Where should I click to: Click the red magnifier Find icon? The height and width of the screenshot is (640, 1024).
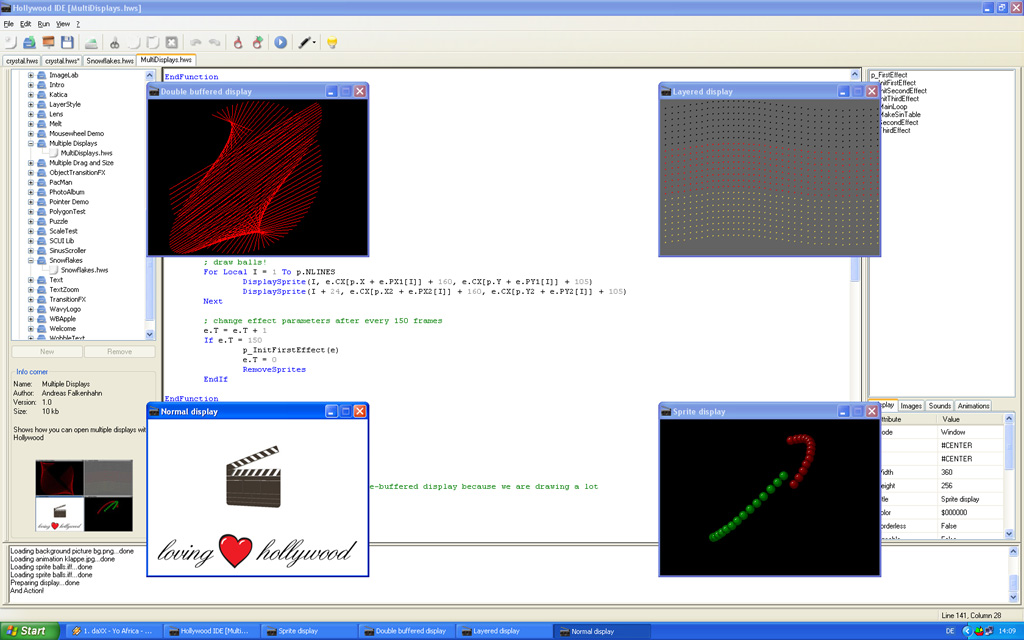click(238, 42)
